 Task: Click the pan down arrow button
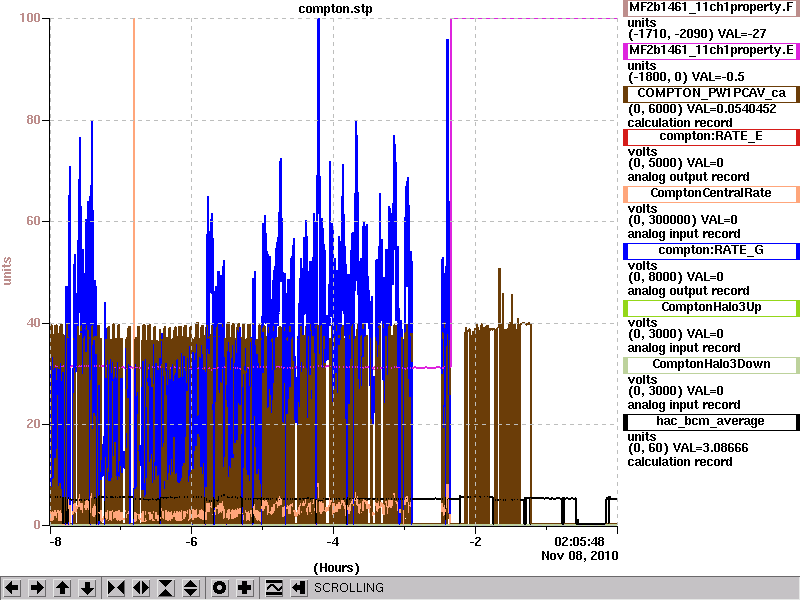point(88,588)
